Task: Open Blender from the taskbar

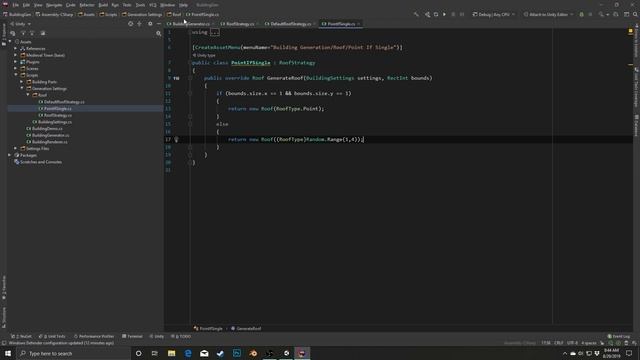Action: [x=253, y=353]
